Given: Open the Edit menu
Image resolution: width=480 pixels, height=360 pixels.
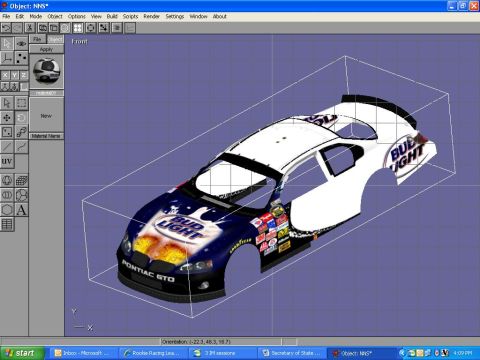Looking at the screenshot, I should [20, 16].
